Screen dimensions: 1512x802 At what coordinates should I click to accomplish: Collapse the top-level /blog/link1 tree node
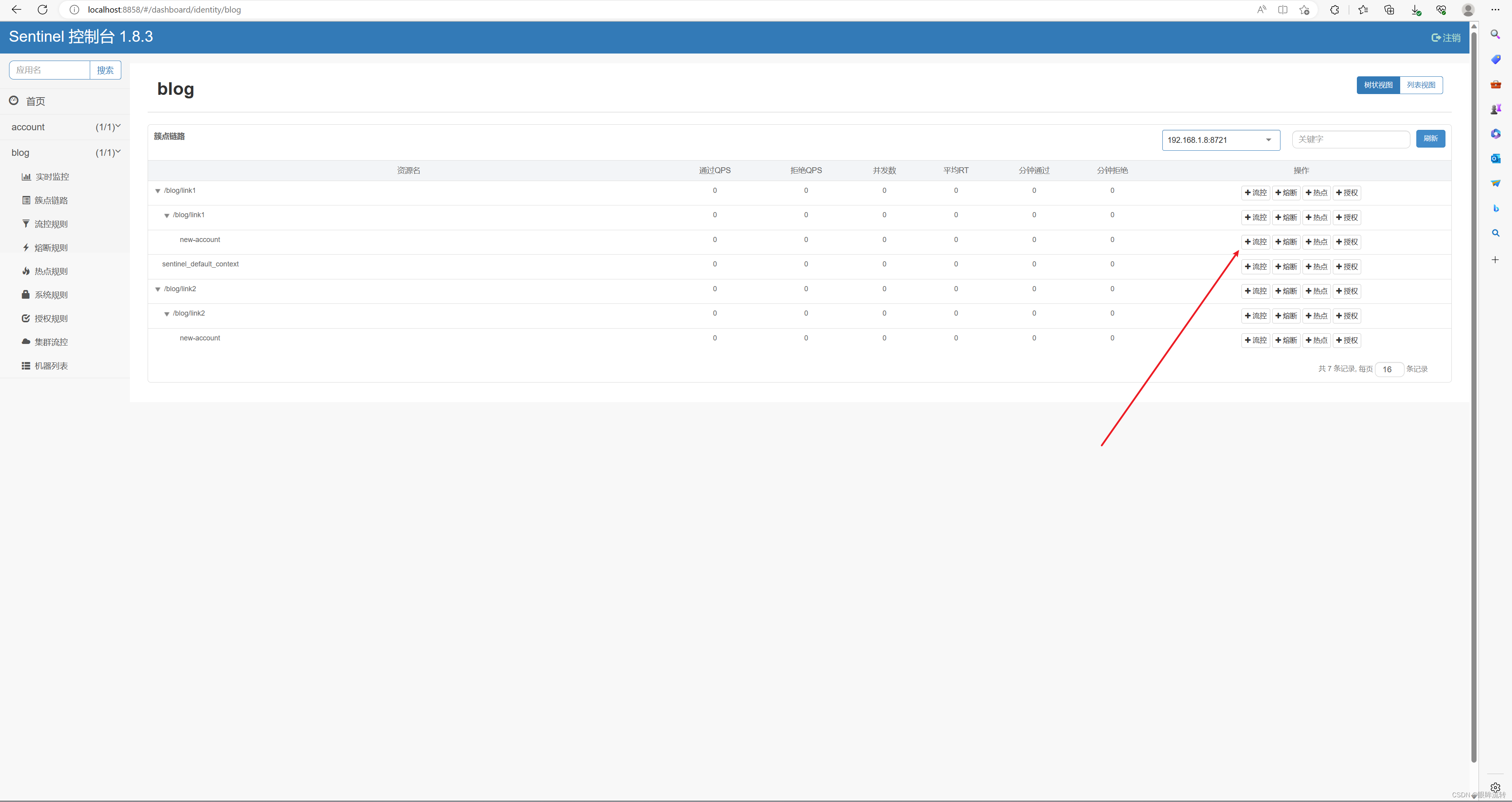(x=157, y=191)
